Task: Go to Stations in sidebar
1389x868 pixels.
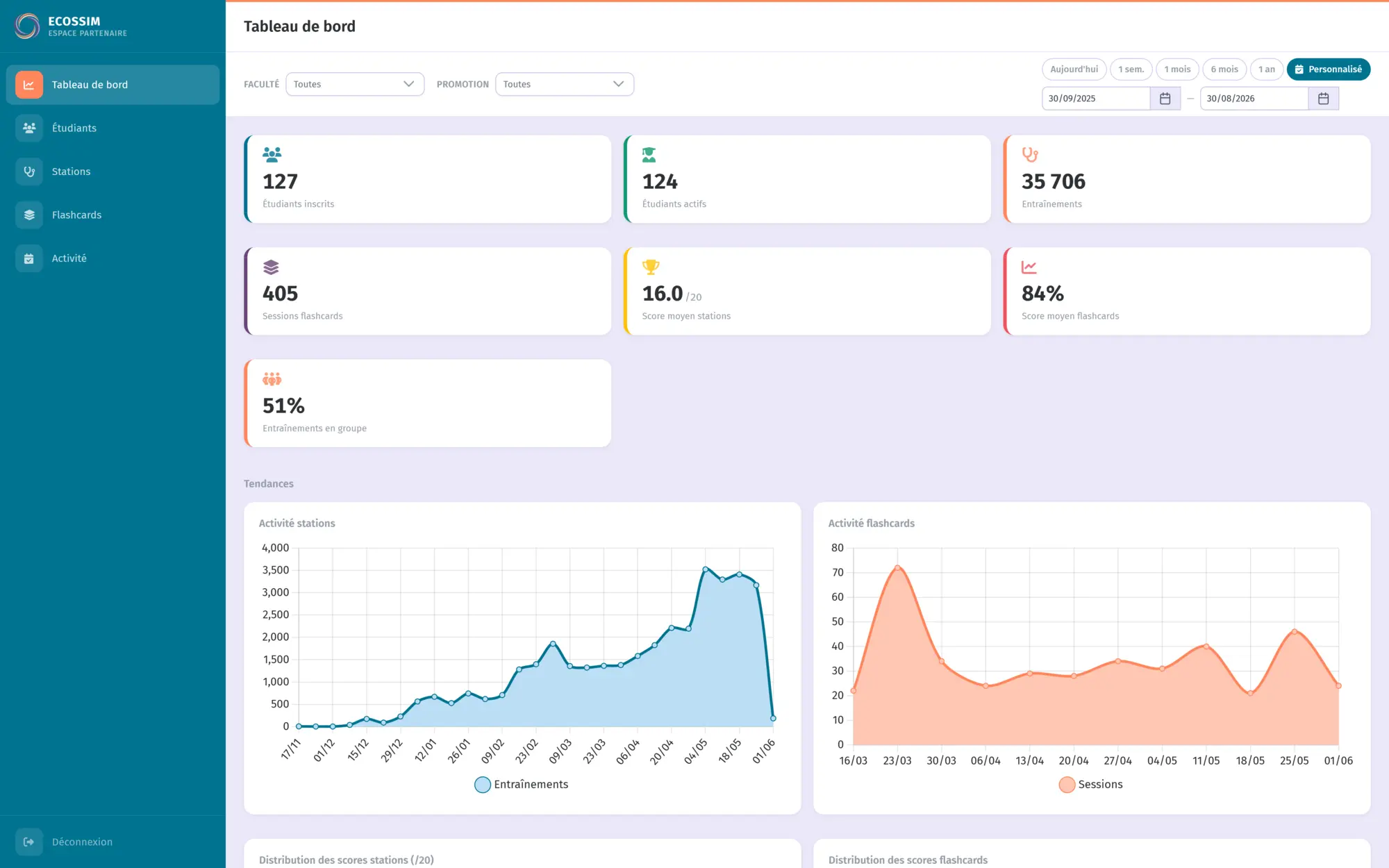Action: click(113, 172)
